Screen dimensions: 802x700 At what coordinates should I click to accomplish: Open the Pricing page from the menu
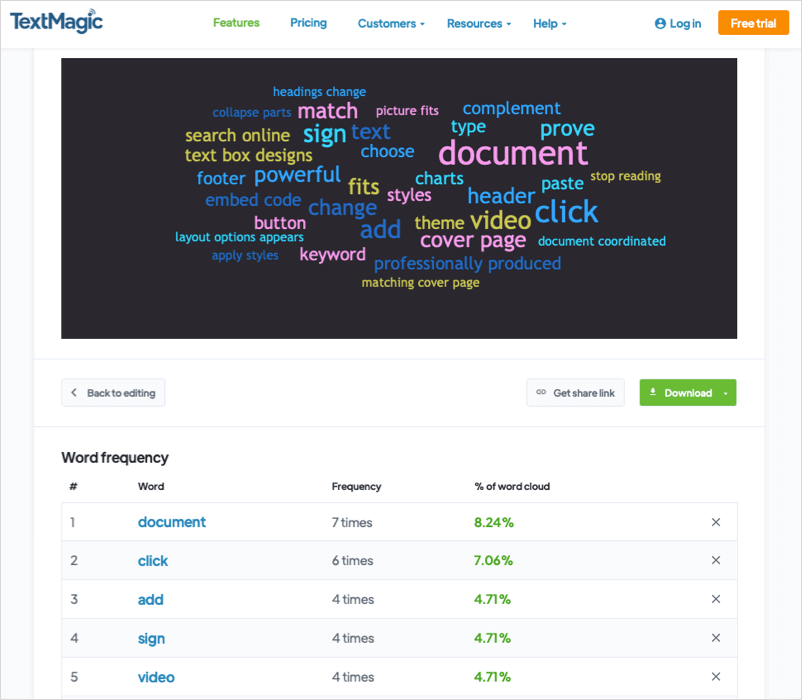tap(308, 23)
